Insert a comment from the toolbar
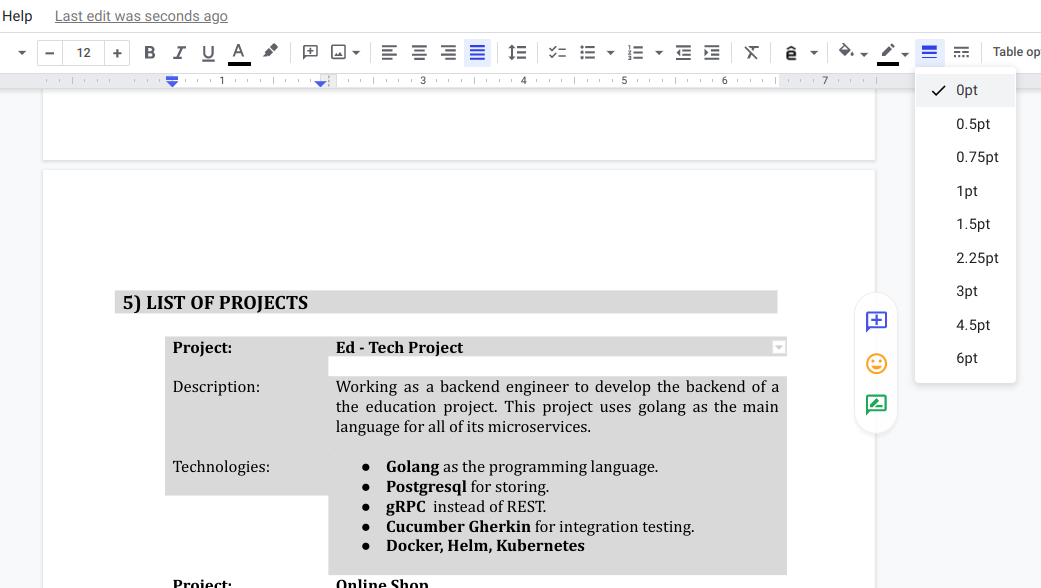The image size is (1041, 588). [310, 52]
